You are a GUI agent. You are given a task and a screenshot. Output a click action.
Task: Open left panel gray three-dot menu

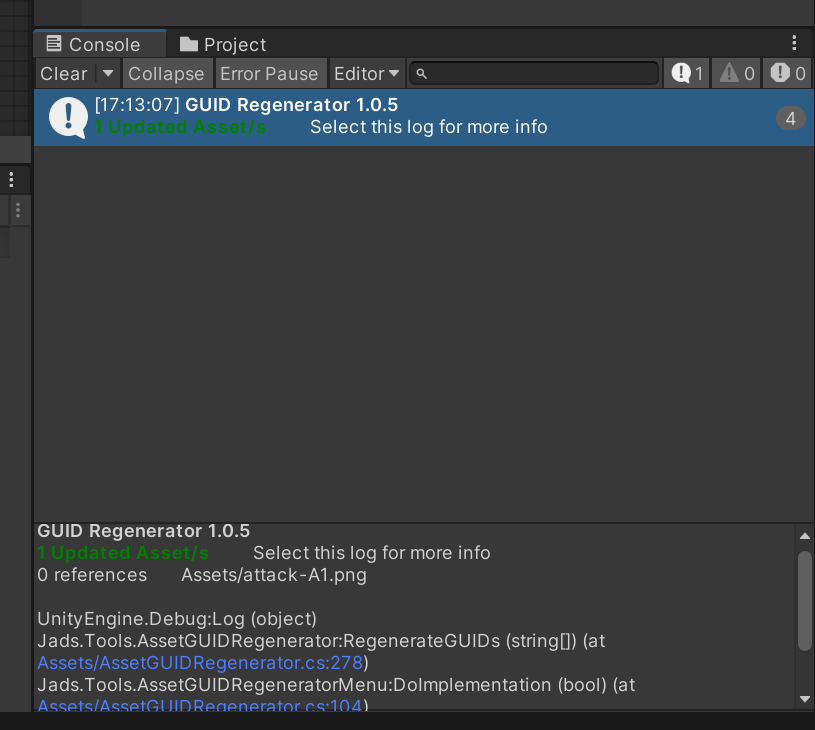point(18,210)
